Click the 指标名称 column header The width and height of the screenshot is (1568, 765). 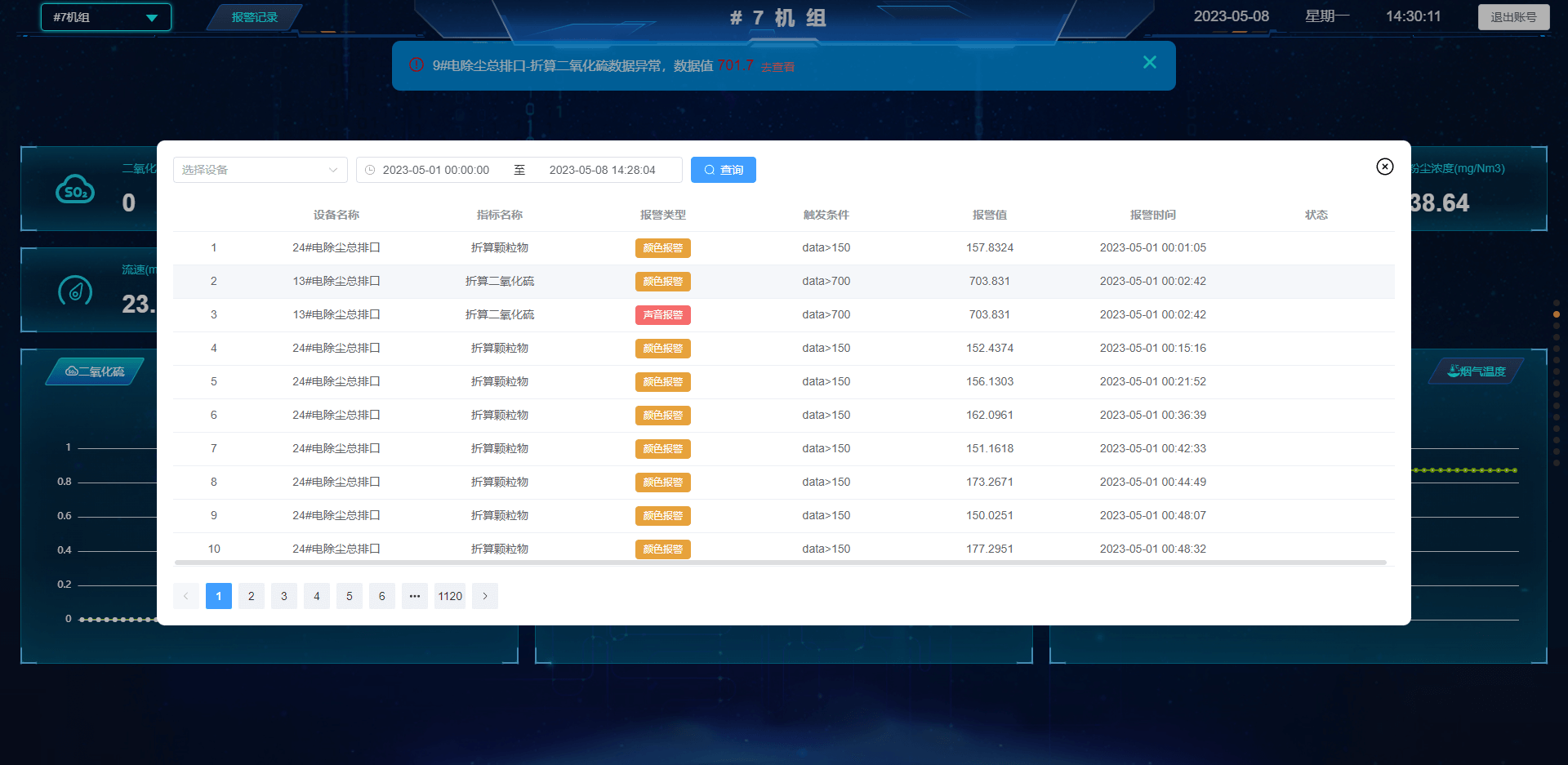coord(500,215)
